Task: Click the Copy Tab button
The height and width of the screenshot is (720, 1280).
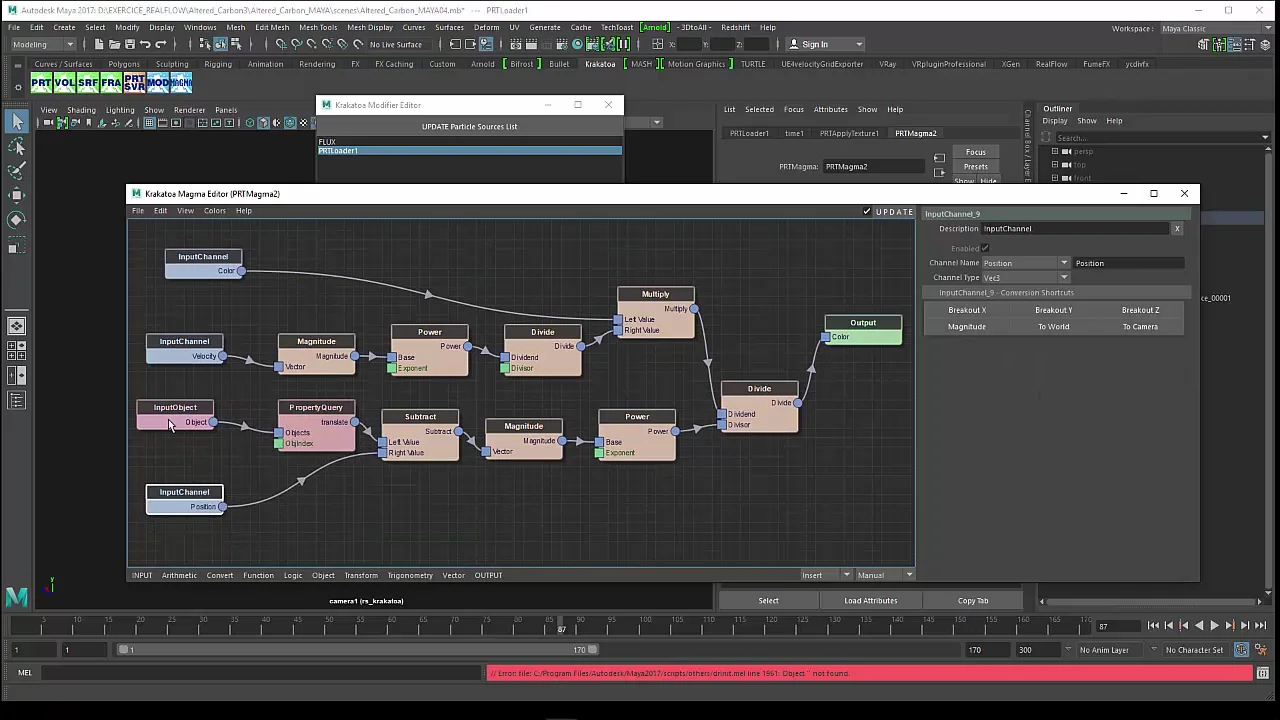Action: (973, 601)
